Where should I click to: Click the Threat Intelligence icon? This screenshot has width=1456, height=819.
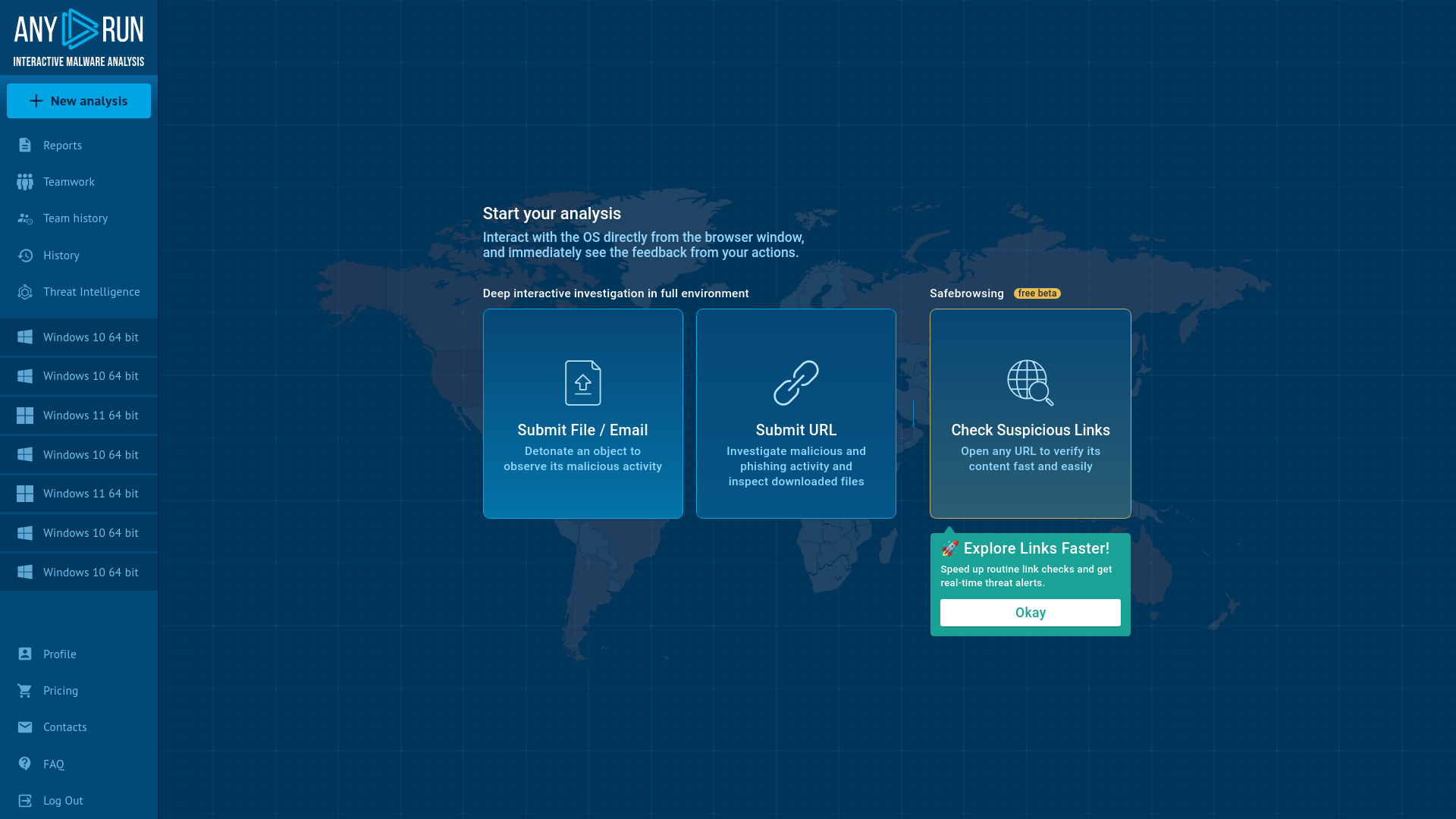click(x=25, y=292)
